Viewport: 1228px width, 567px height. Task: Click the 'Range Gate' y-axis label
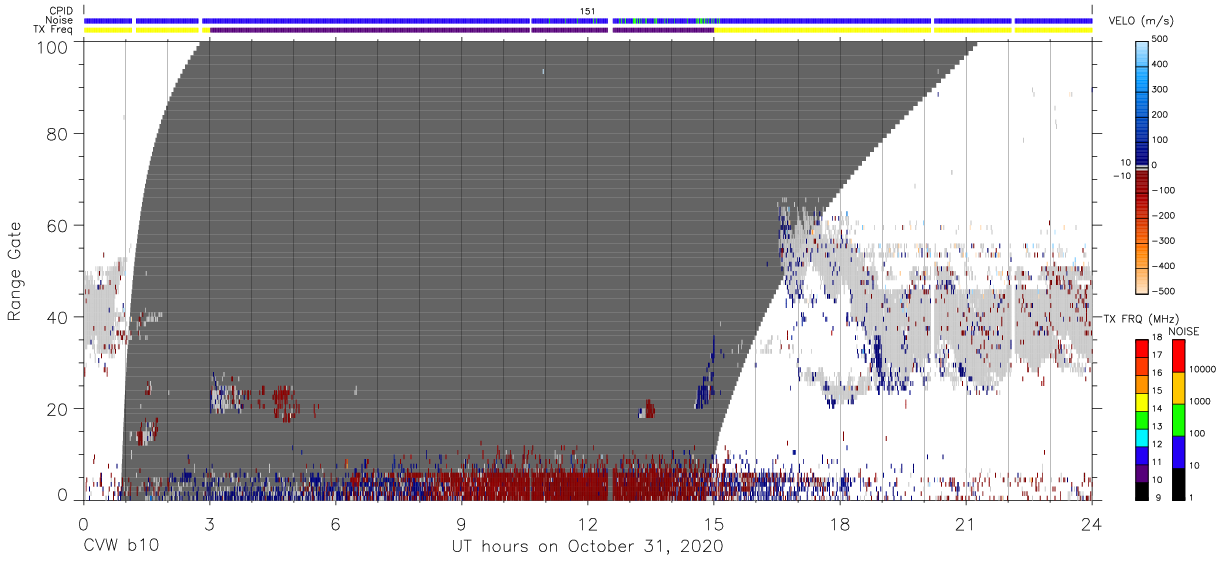(x=15, y=272)
